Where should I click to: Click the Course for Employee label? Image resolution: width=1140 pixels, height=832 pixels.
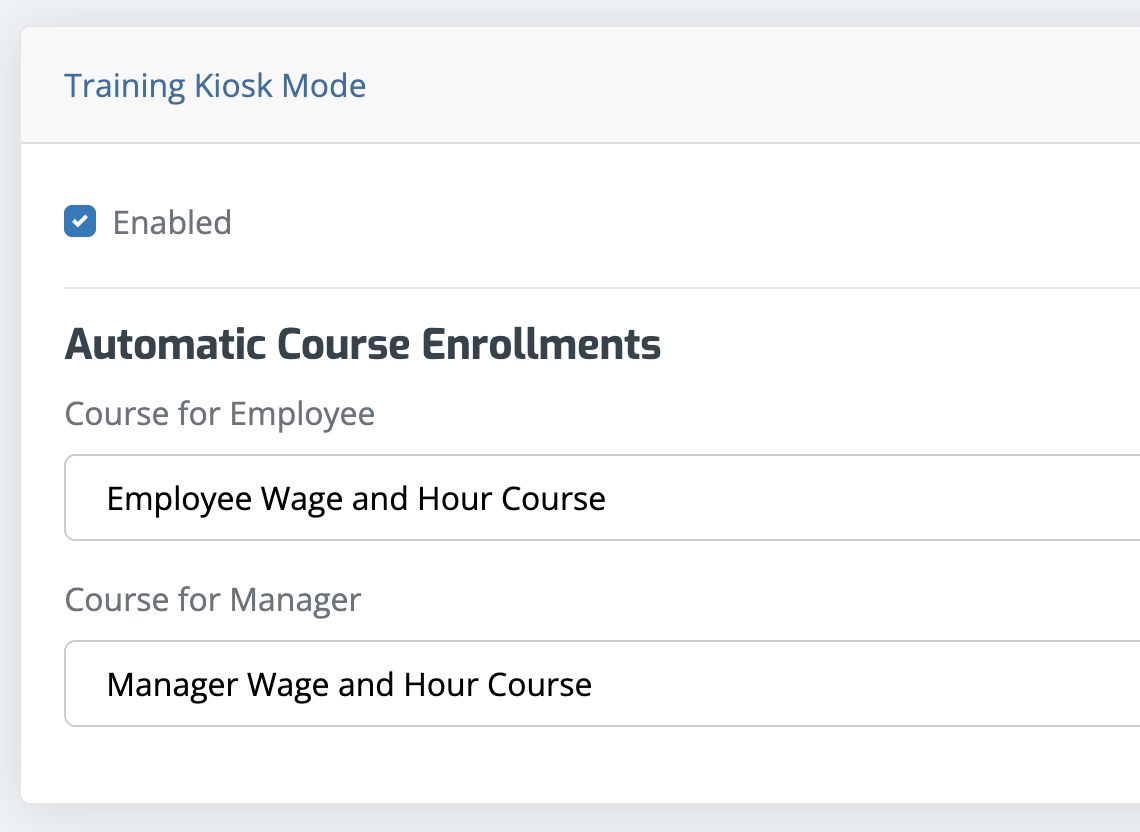coord(220,413)
